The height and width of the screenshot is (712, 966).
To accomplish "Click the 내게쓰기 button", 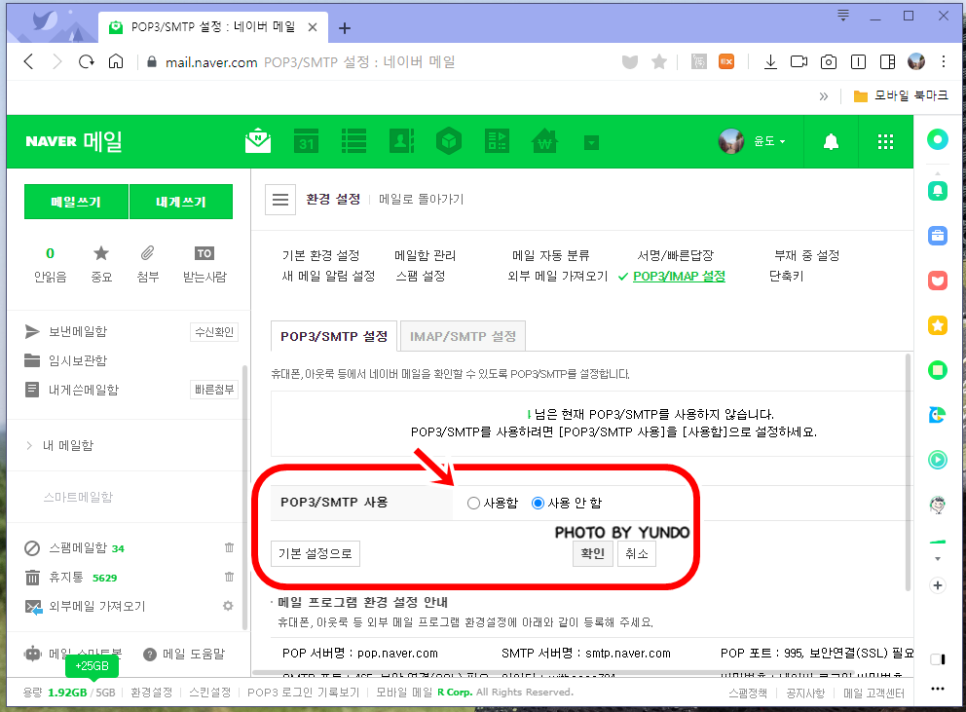I will point(181,201).
